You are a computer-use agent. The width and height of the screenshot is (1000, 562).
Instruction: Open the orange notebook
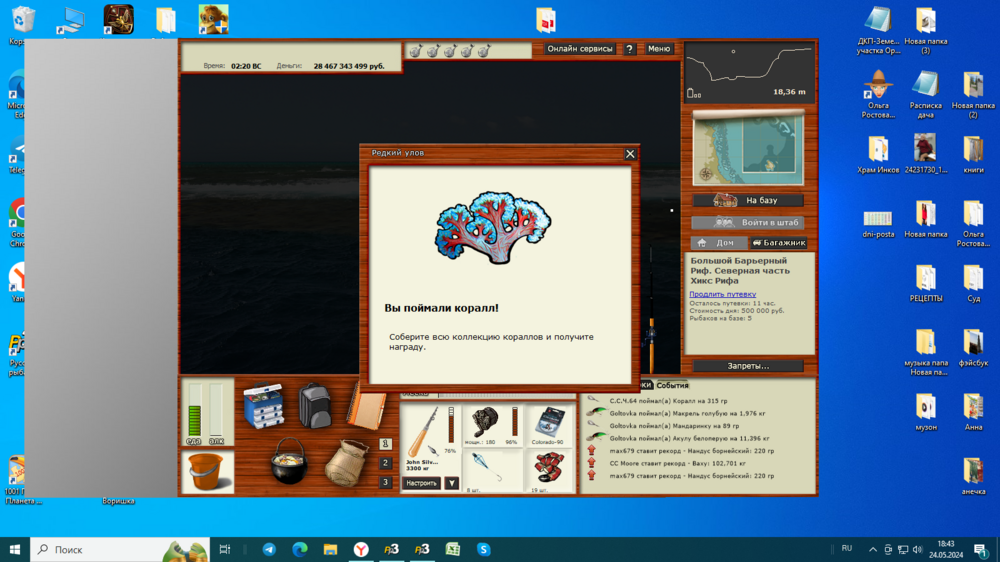(365, 406)
